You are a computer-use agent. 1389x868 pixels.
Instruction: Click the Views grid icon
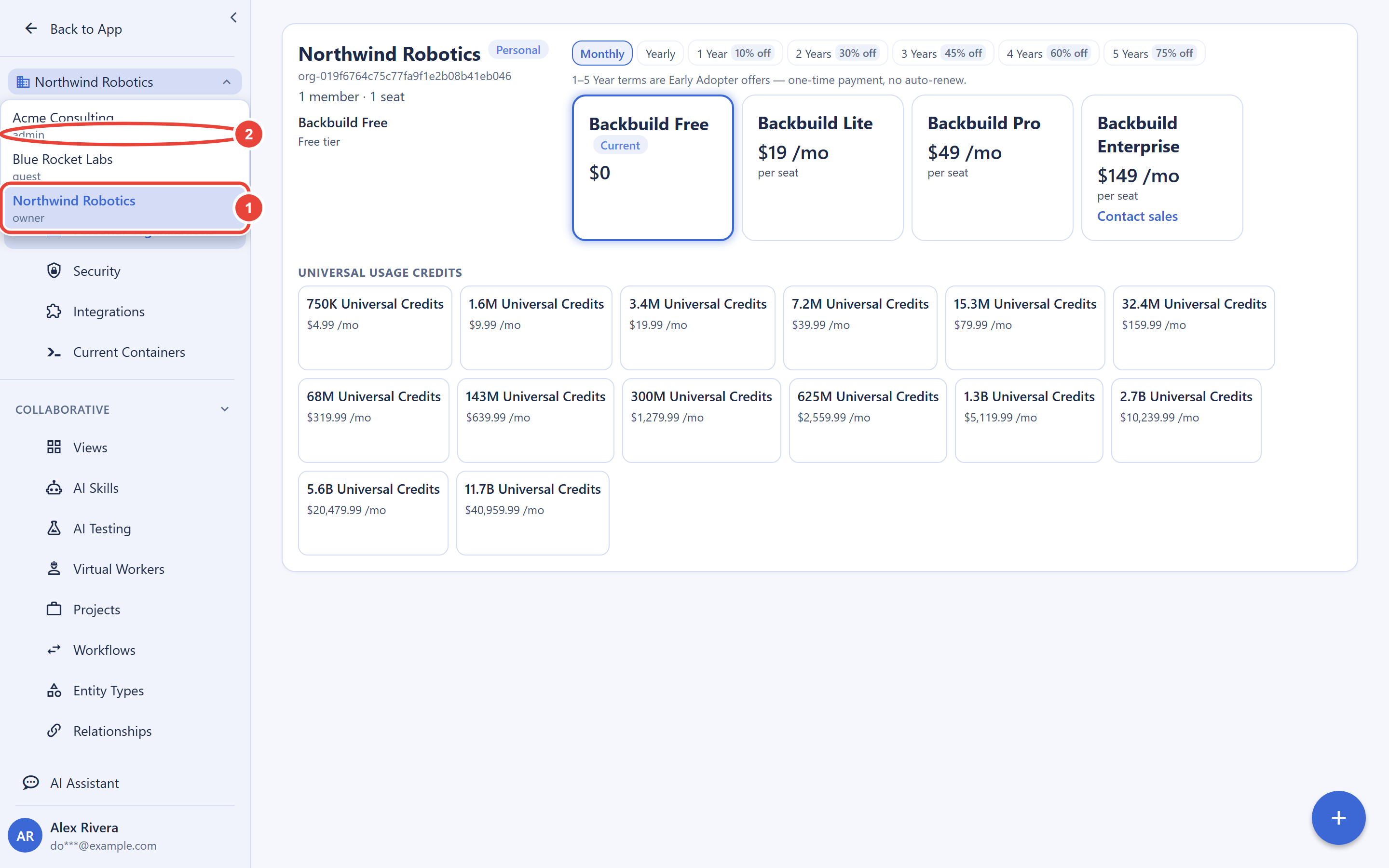pos(54,447)
